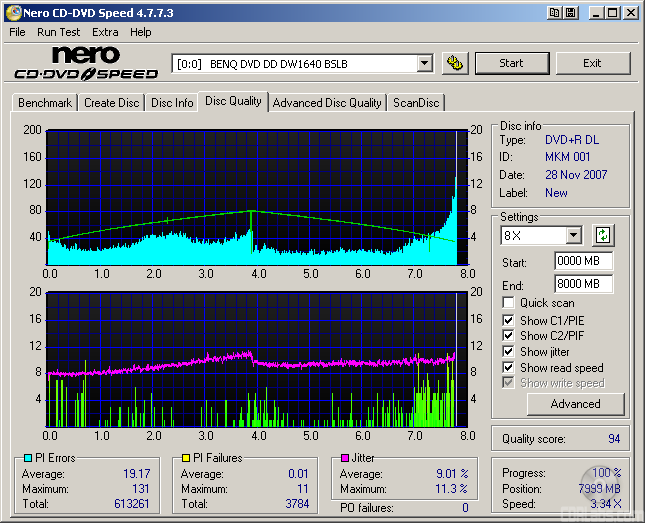Open the BENQ drive selection dropdown

click(x=424, y=63)
